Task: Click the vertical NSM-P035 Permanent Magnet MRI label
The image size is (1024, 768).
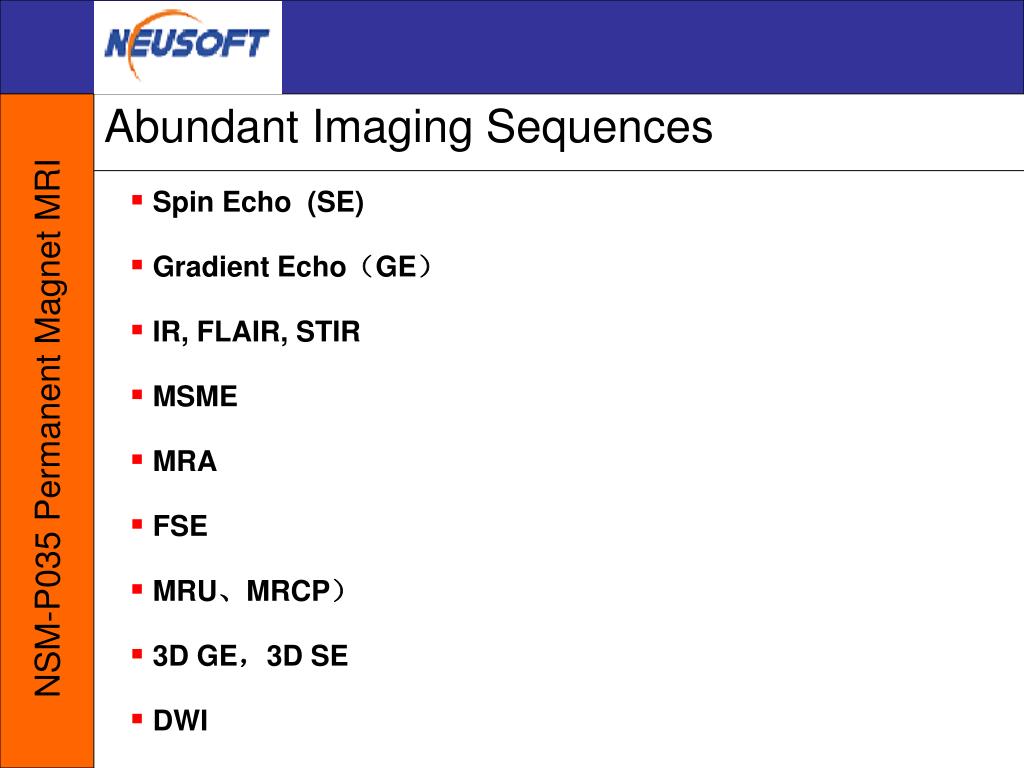Action: click(48, 428)
